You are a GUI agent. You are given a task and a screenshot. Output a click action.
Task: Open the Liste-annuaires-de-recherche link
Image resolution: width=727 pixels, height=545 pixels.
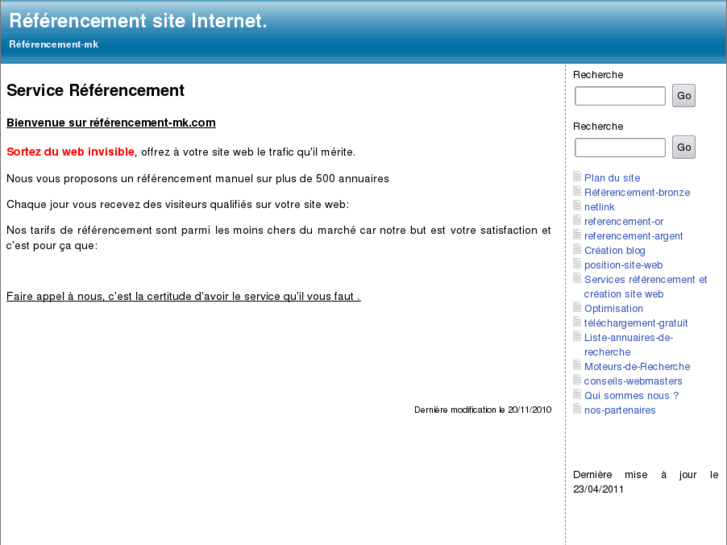click(x=628, y=345)
